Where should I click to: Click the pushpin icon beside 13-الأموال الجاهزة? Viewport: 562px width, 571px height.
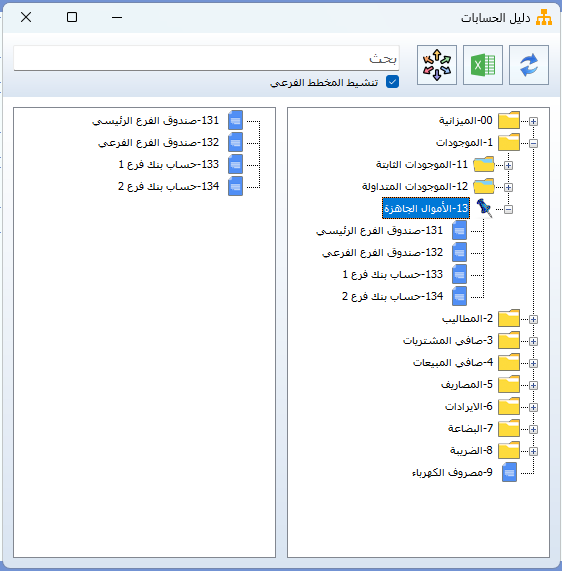tap(484, 208)
